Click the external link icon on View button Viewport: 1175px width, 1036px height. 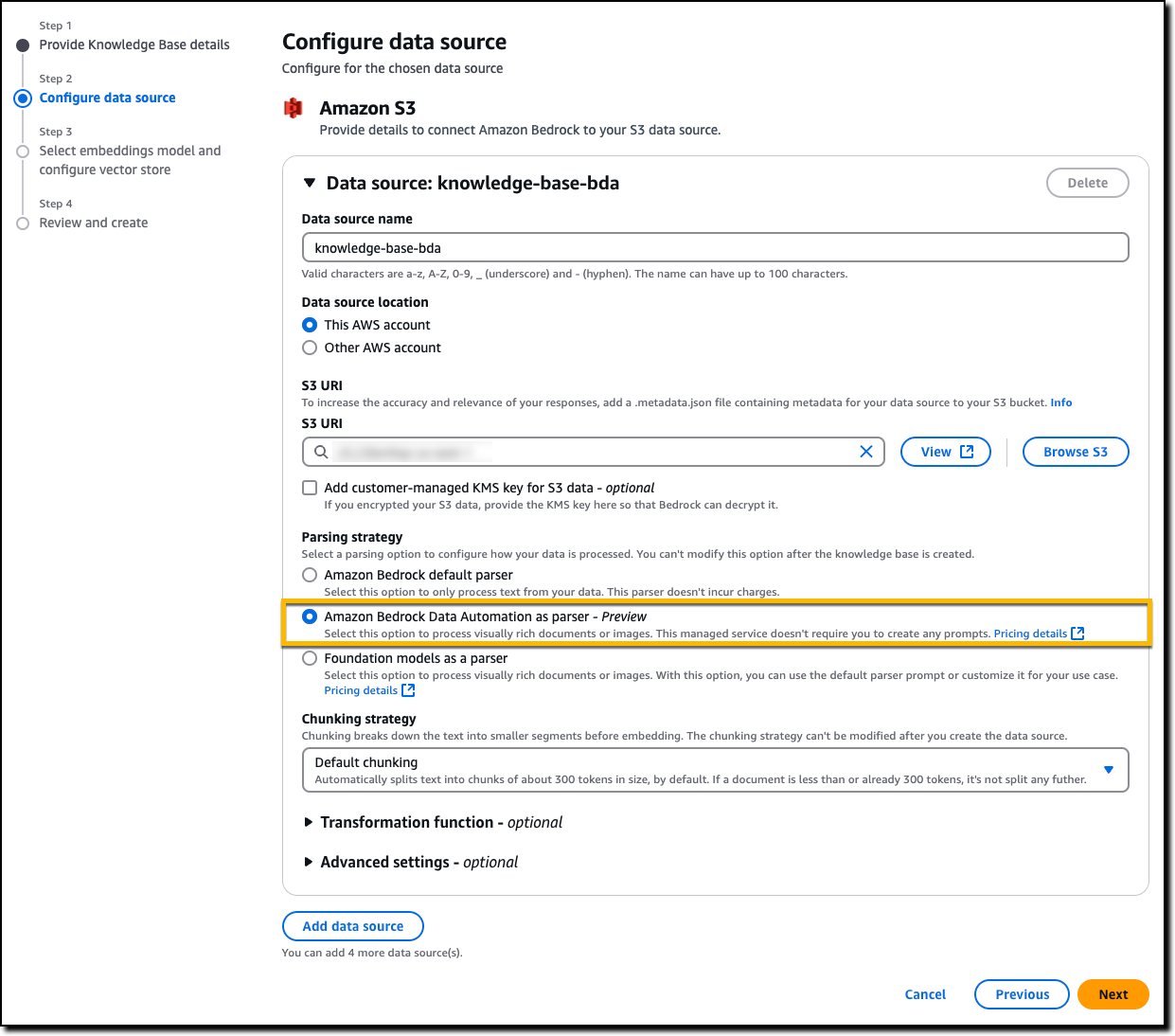point(967,452)
